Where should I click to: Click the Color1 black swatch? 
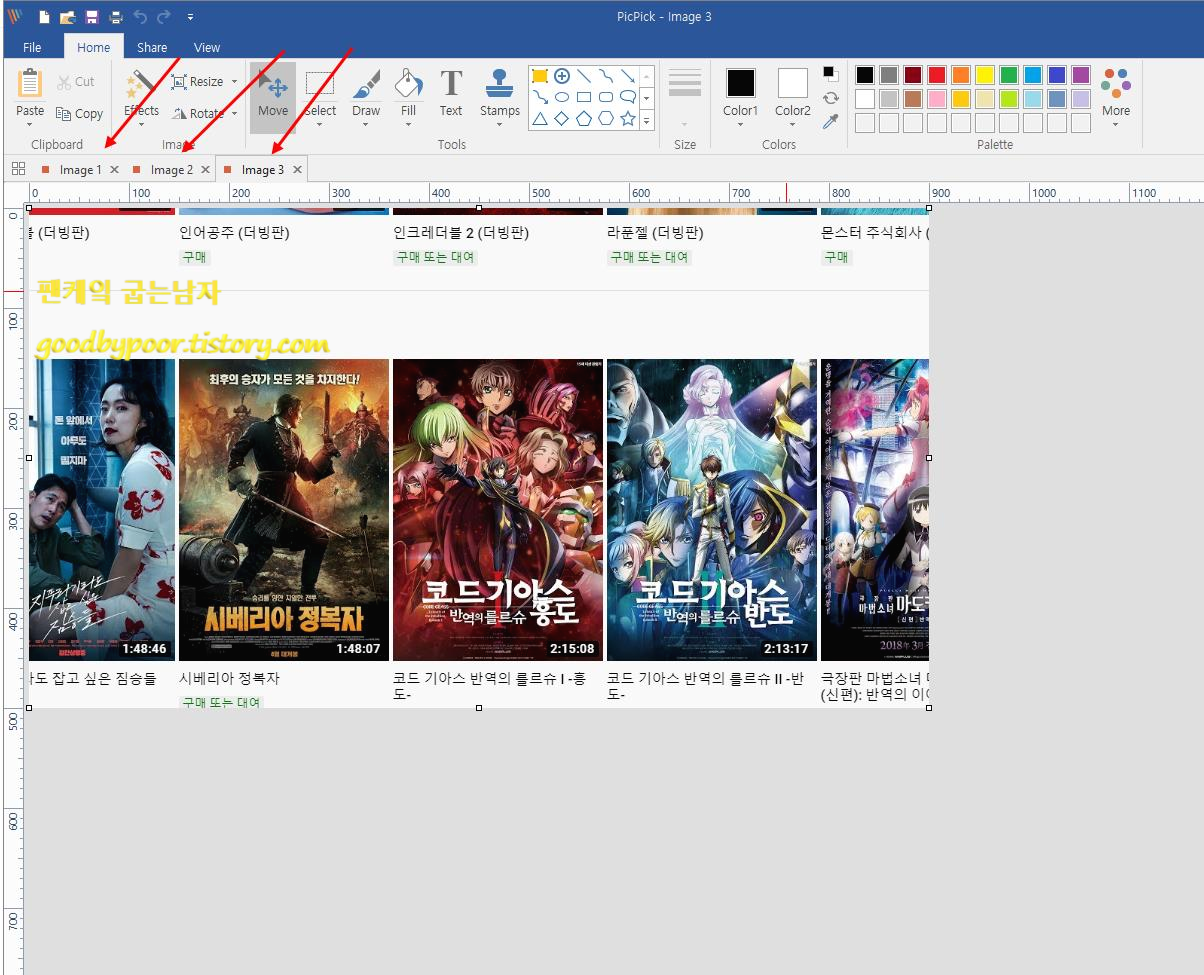741,83
